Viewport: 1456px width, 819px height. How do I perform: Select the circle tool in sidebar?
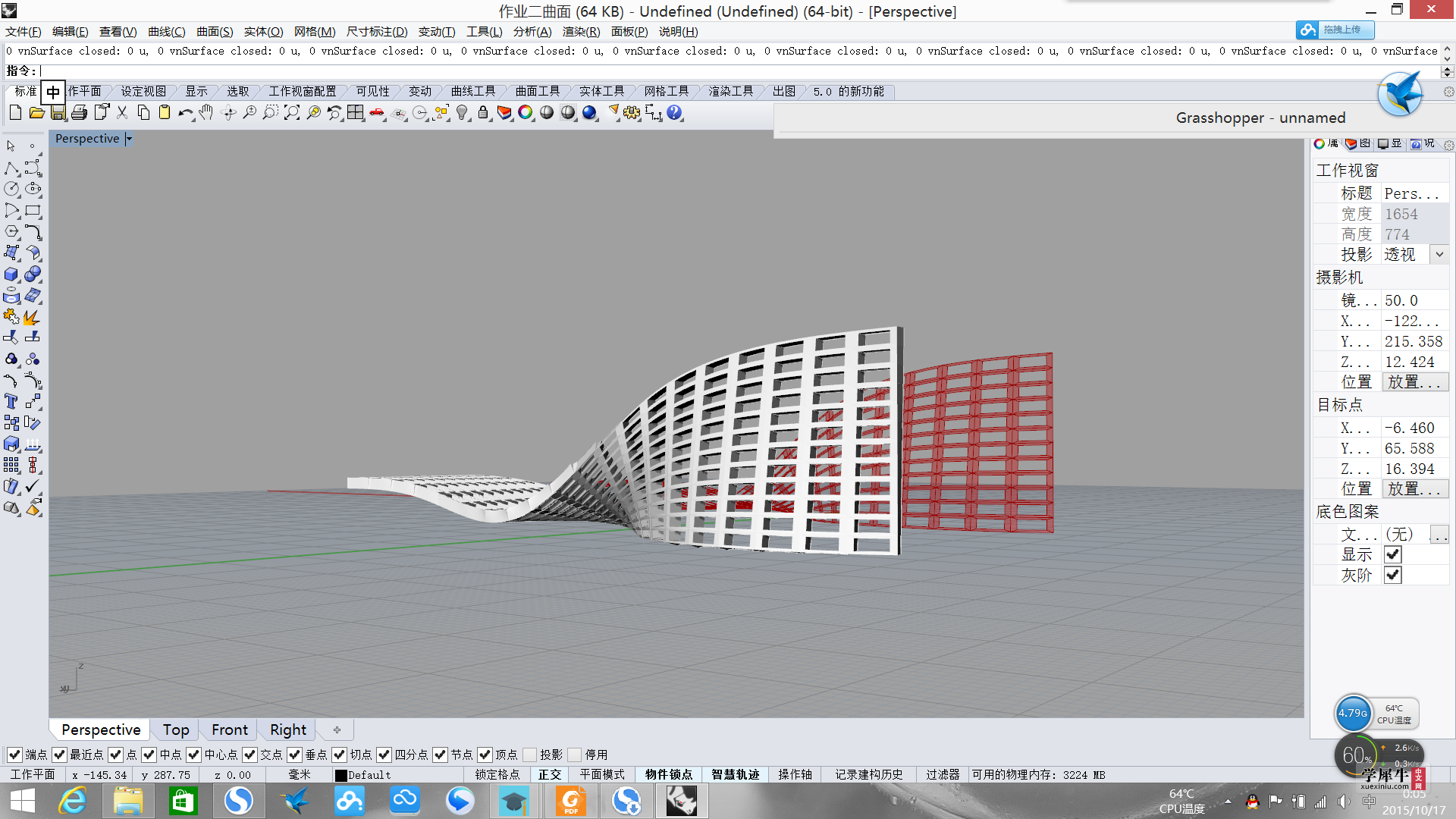point(11,189)
